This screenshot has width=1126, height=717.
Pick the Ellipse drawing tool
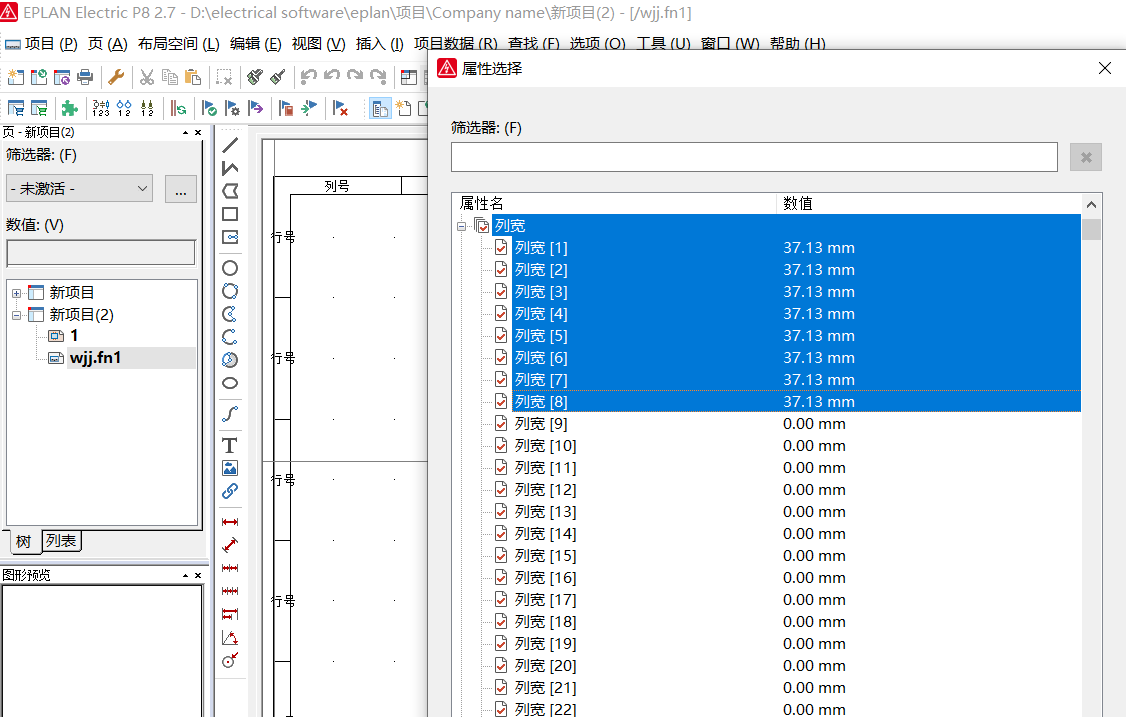point(229,383)
